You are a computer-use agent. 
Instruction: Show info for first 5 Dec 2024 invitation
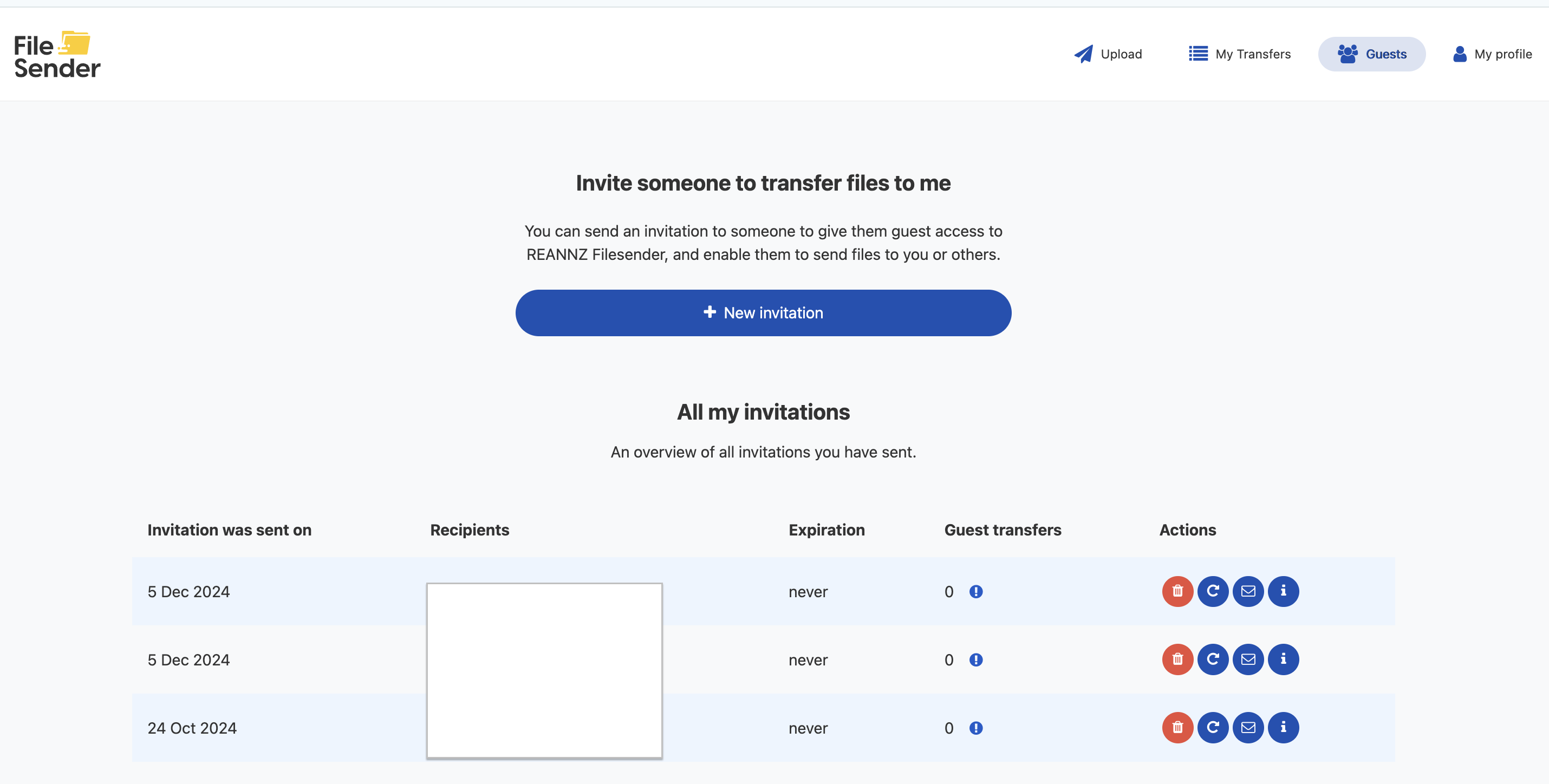tap(1283, 591)
